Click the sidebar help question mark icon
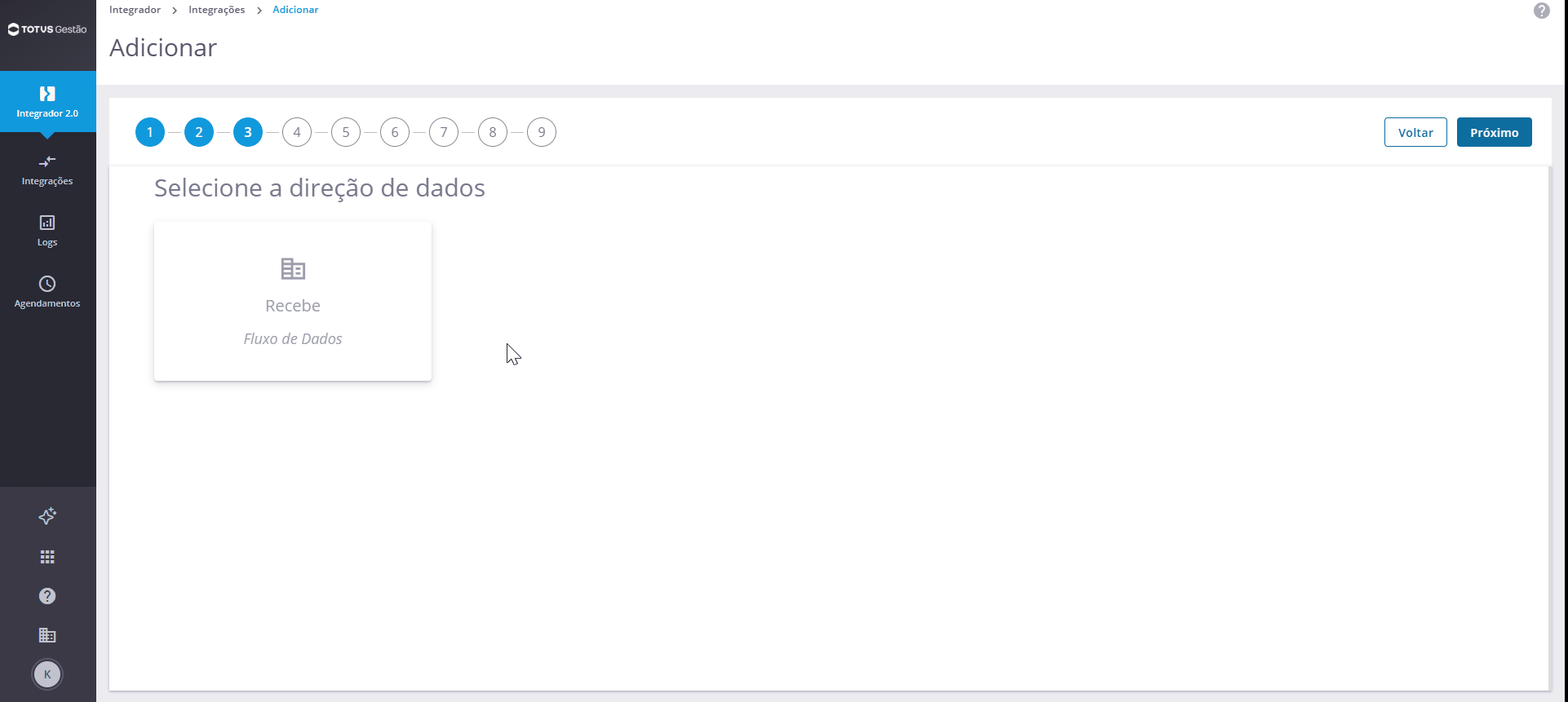Image resolution: width=1568 pixels, height=702 pixels. 47,596
